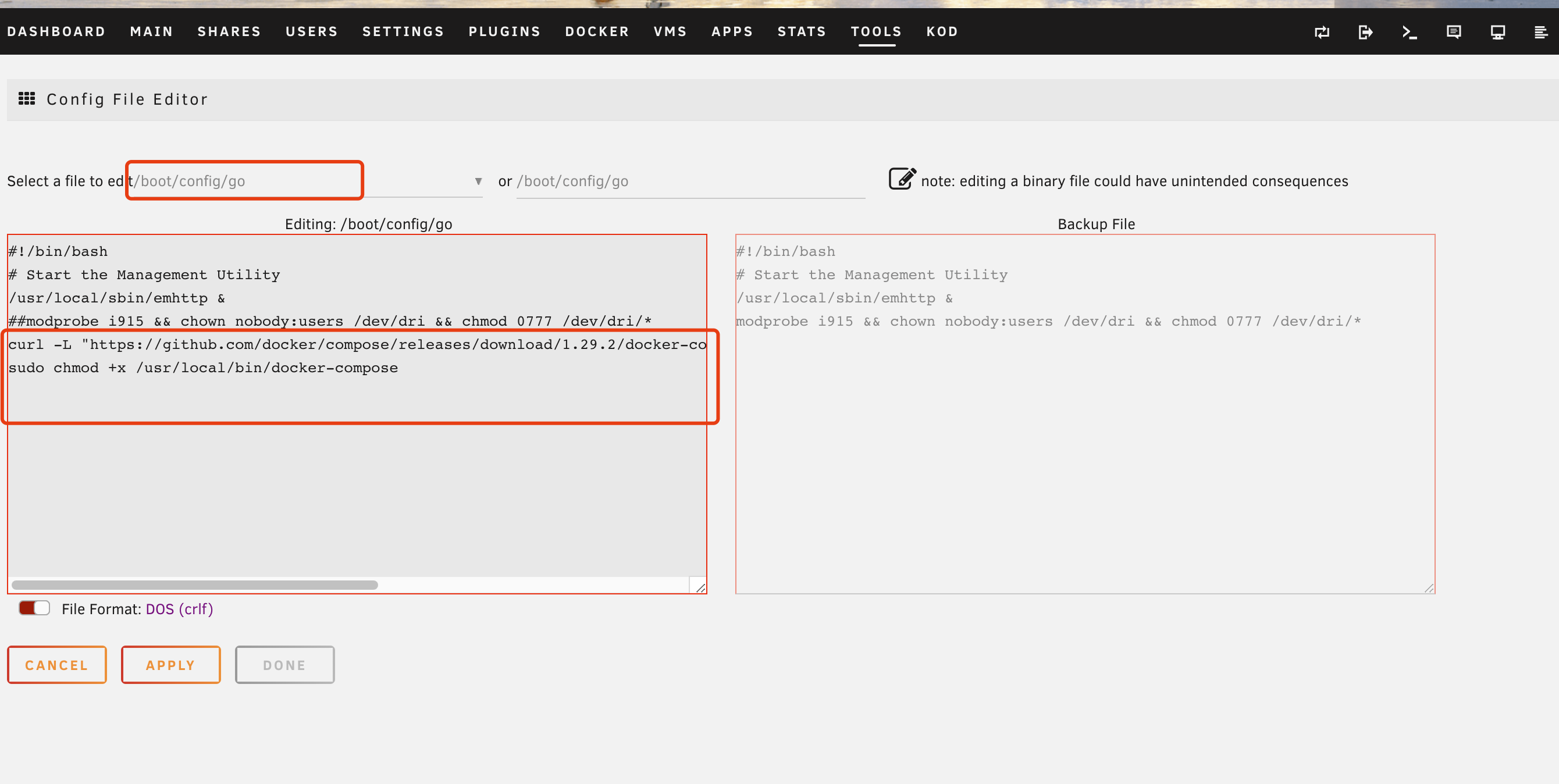Click the Editing: /boot/config/go label
1559x784 pixels.
(369, 224)
